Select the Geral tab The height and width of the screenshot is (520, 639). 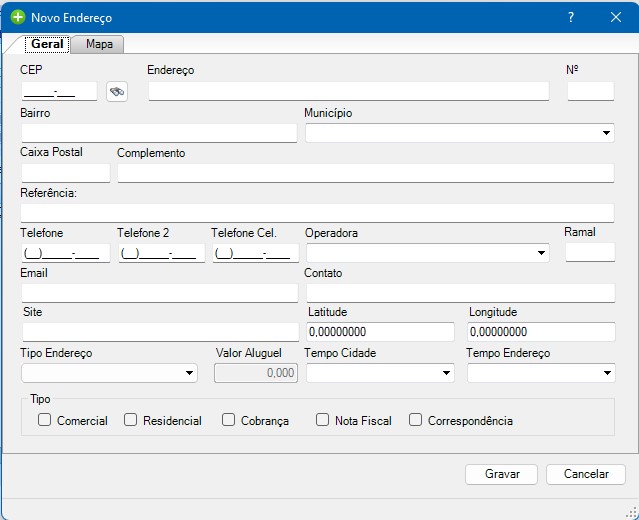coord(48,45)
